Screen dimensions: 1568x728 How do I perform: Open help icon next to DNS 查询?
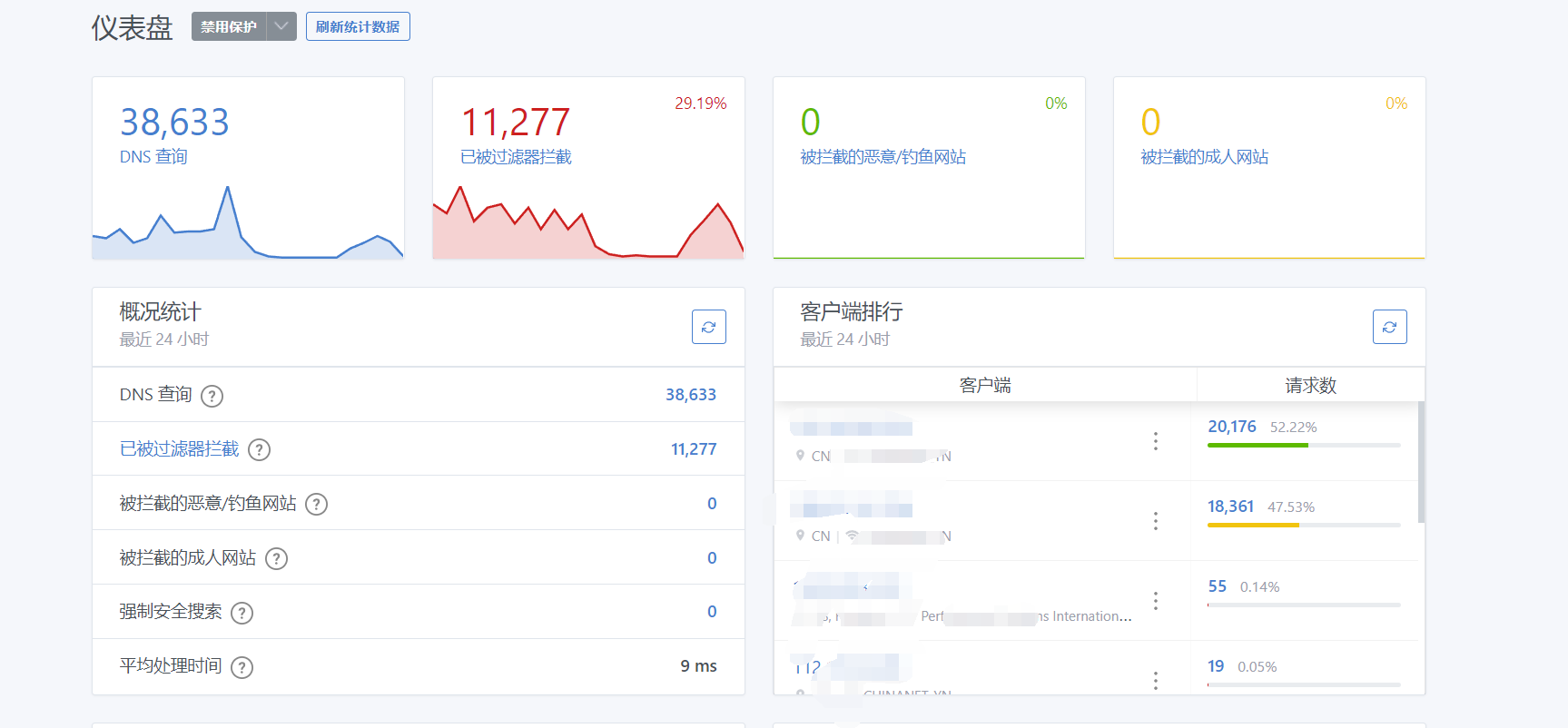tap(212, 396)
